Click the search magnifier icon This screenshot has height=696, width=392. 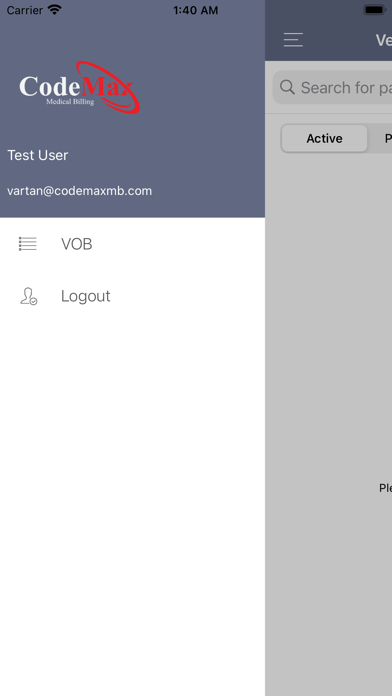287,87
